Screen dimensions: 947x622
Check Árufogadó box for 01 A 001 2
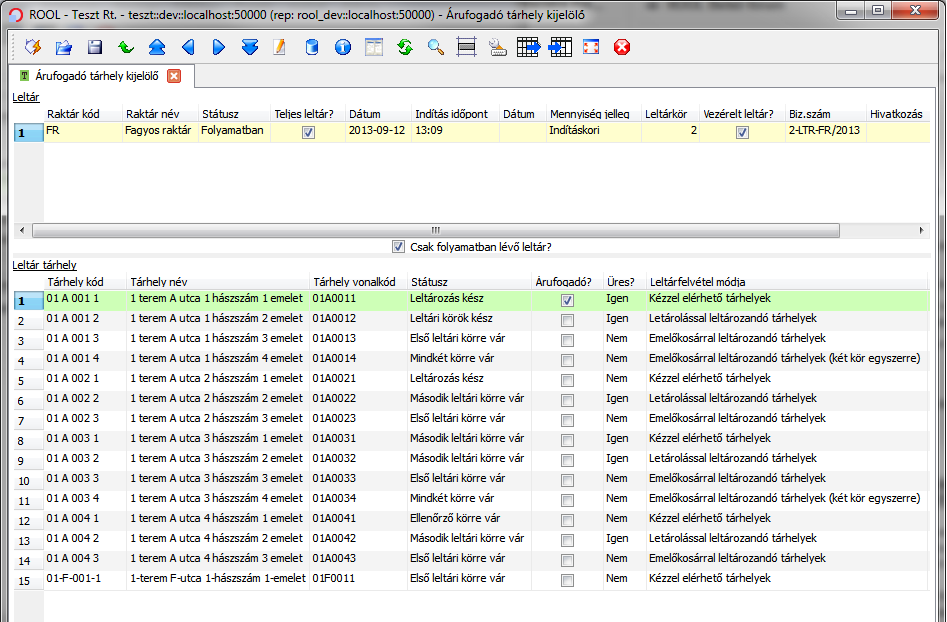(568, 319)
